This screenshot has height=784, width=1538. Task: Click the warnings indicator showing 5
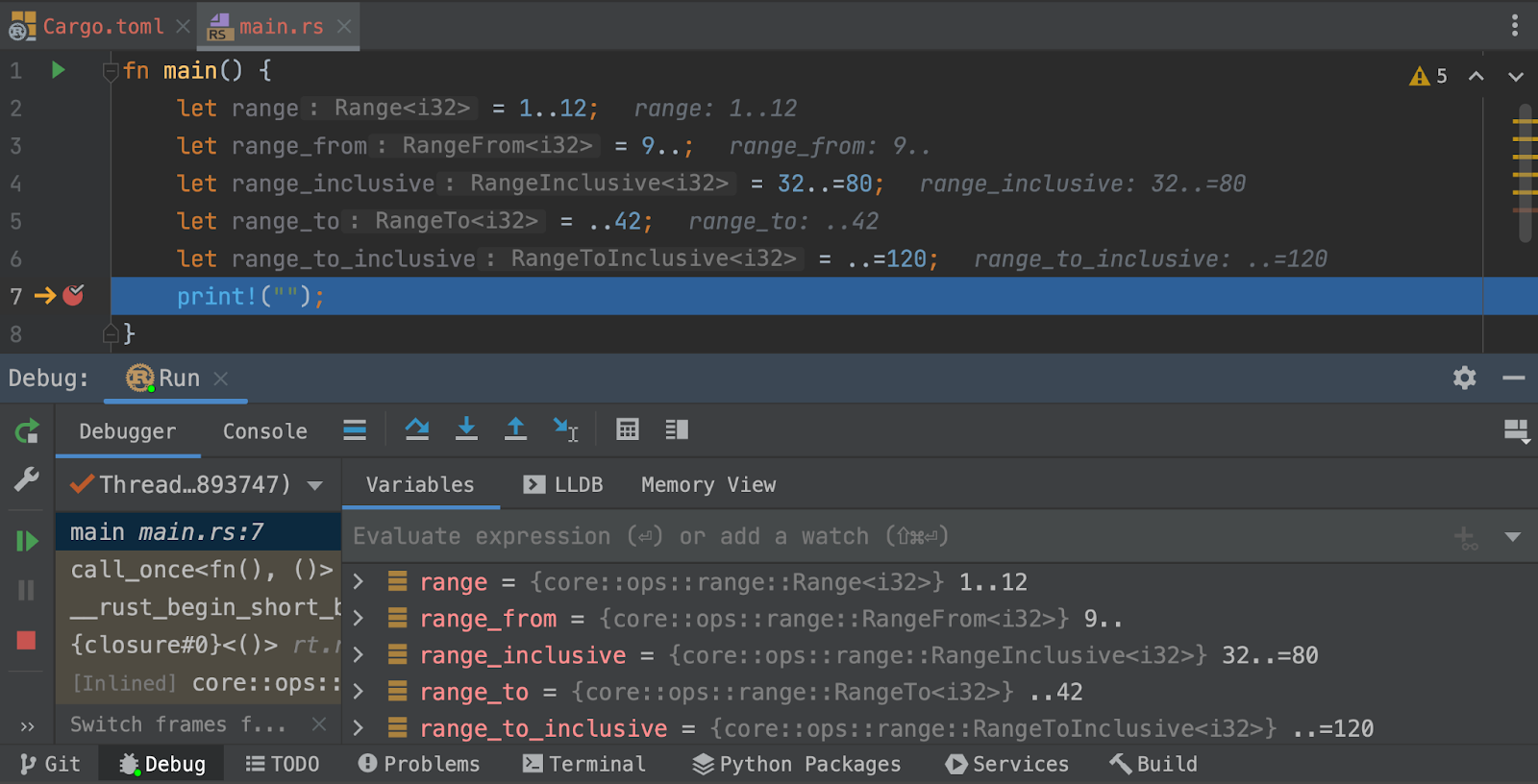point(1427,76)
